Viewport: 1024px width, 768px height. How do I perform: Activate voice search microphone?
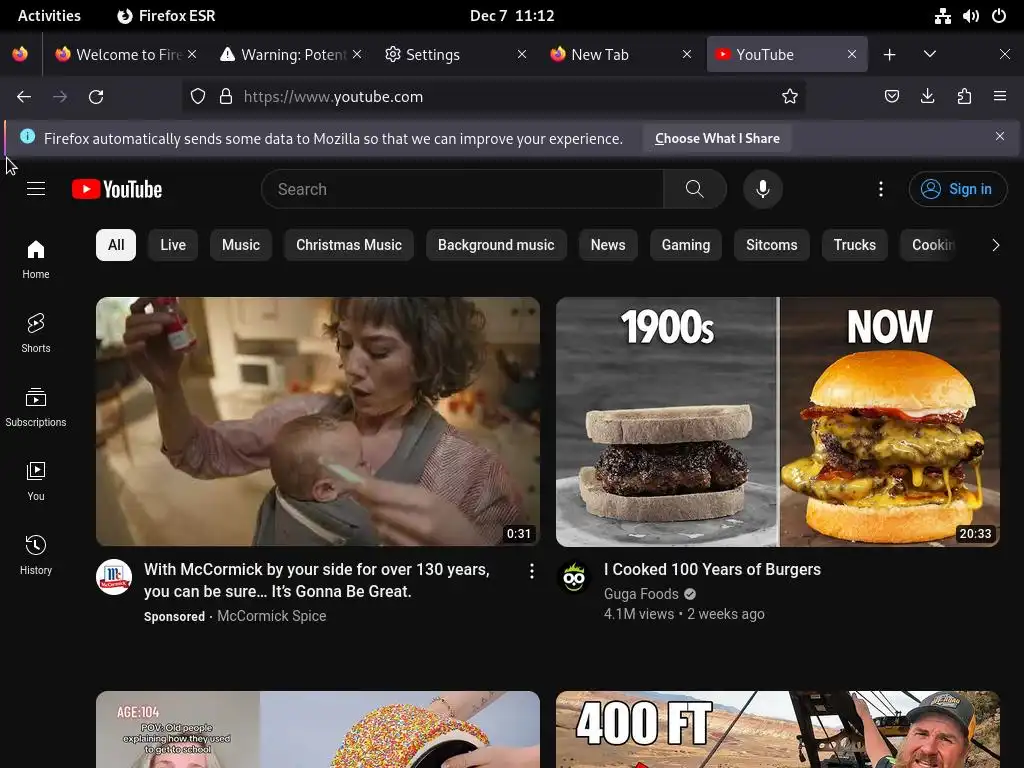[x=762, y=189]
